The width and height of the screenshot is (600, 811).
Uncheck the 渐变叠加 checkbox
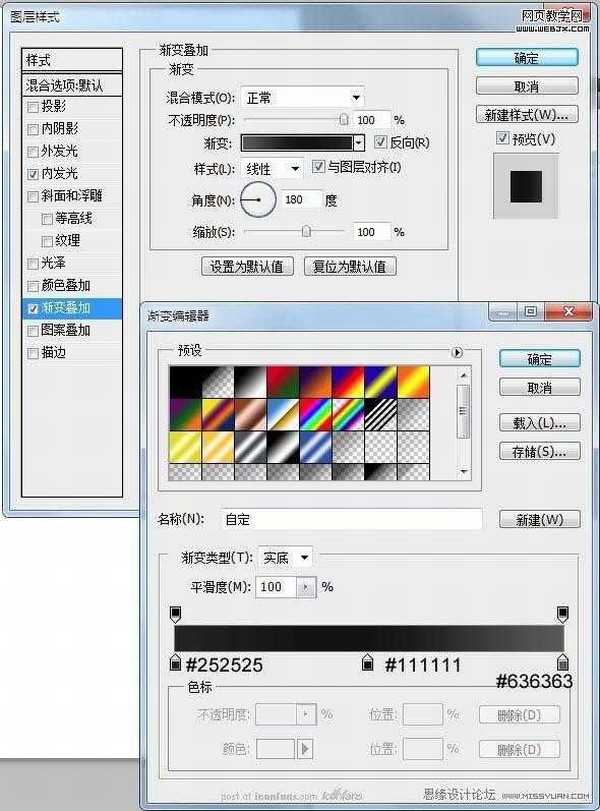click(33, 308)
